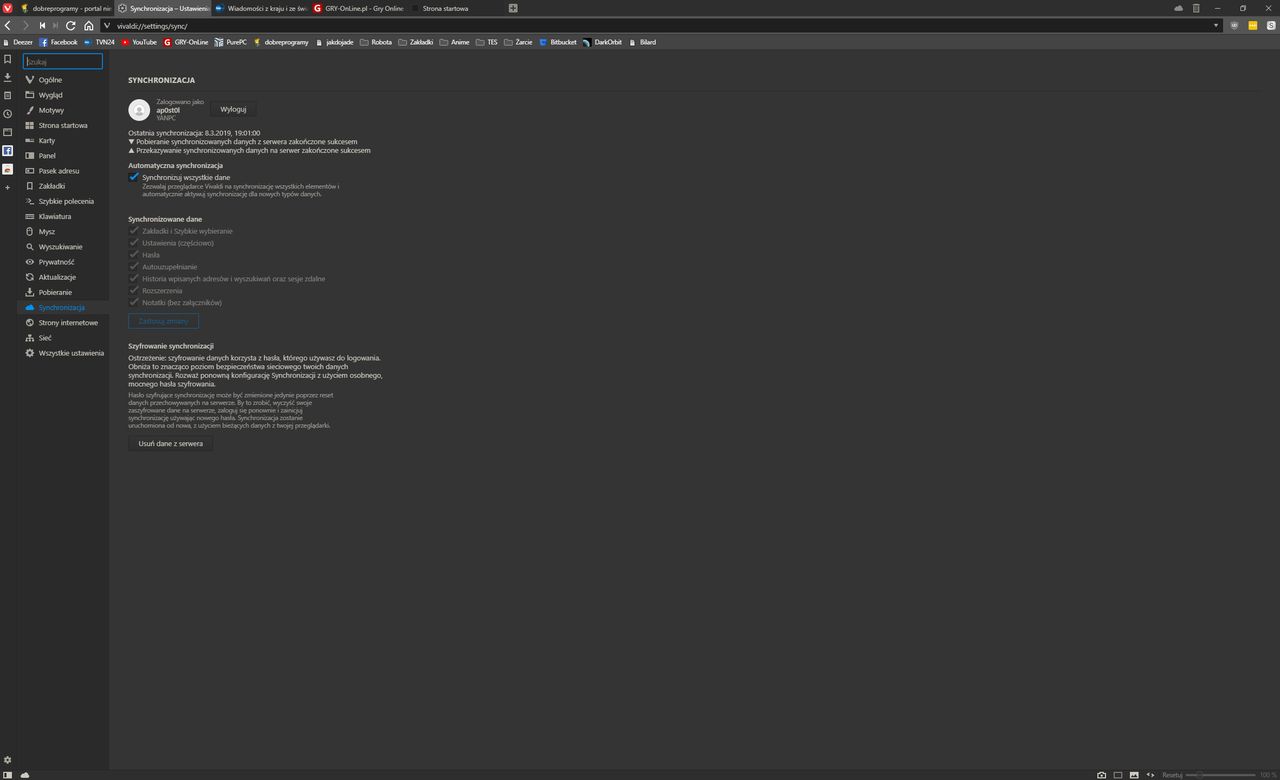Click Usuń dane z serwera button
Image resolution: width=1280 pixels, height=780 pixels.
click(170, 443)
